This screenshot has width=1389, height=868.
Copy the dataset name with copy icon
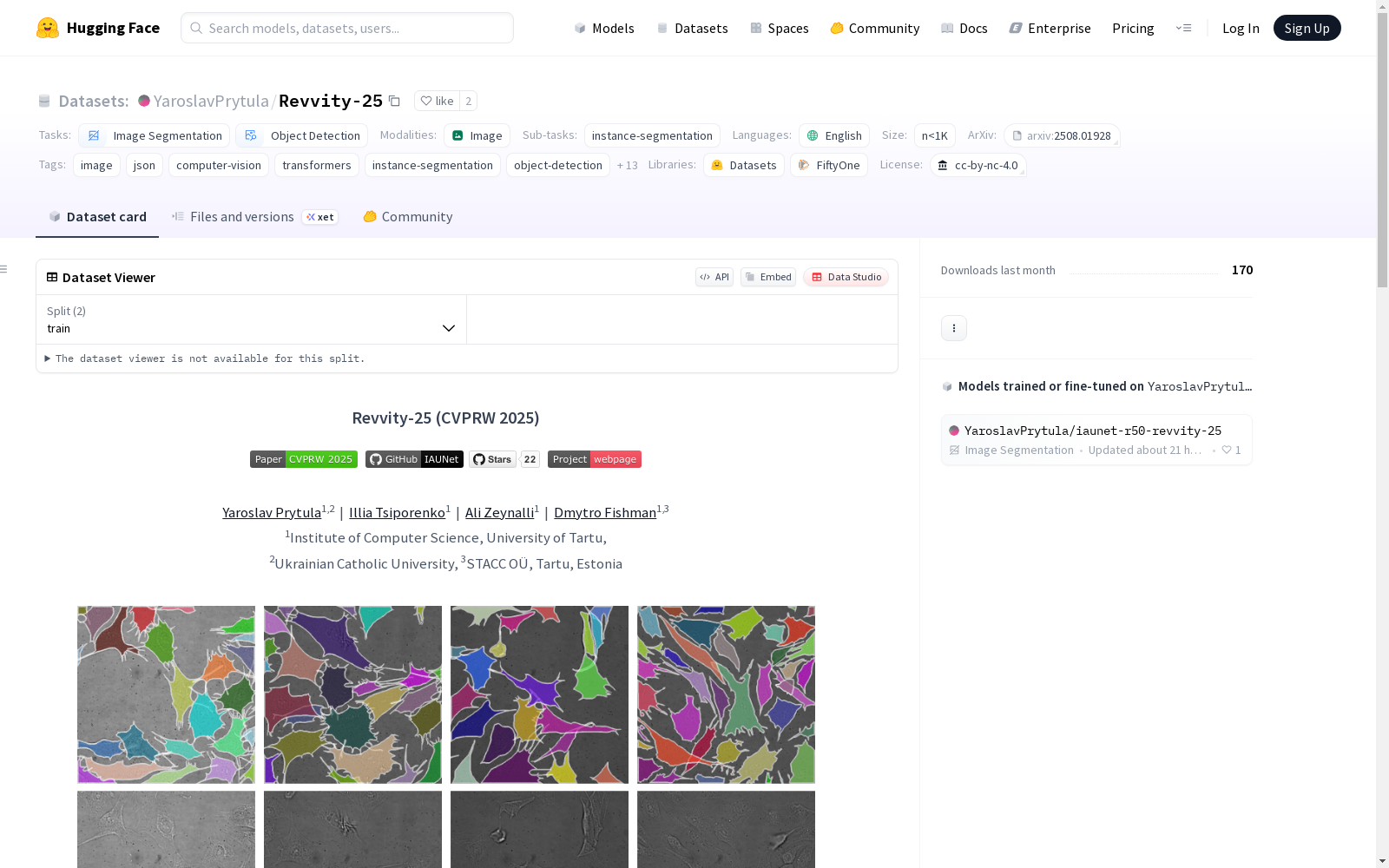pyautogui.click(x=394, y=101)
